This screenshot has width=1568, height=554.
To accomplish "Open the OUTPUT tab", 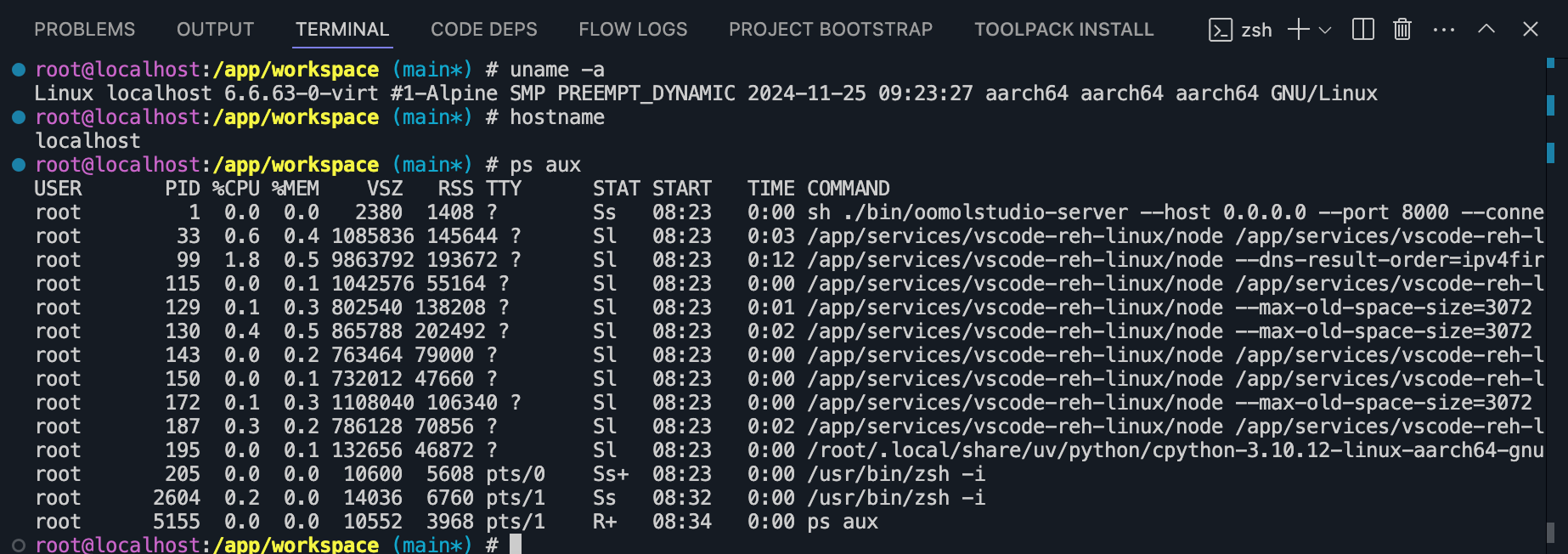I will (215, 30).
